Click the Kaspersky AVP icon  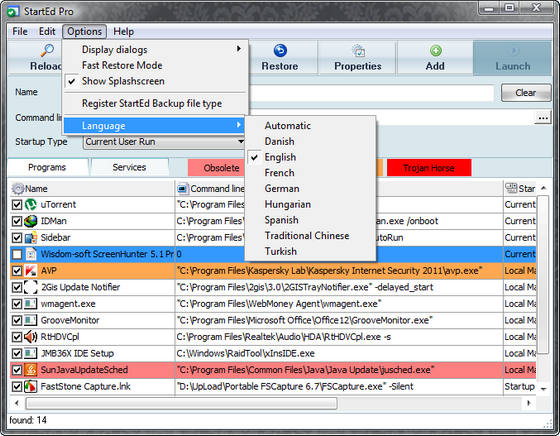(x=31, y=271)
